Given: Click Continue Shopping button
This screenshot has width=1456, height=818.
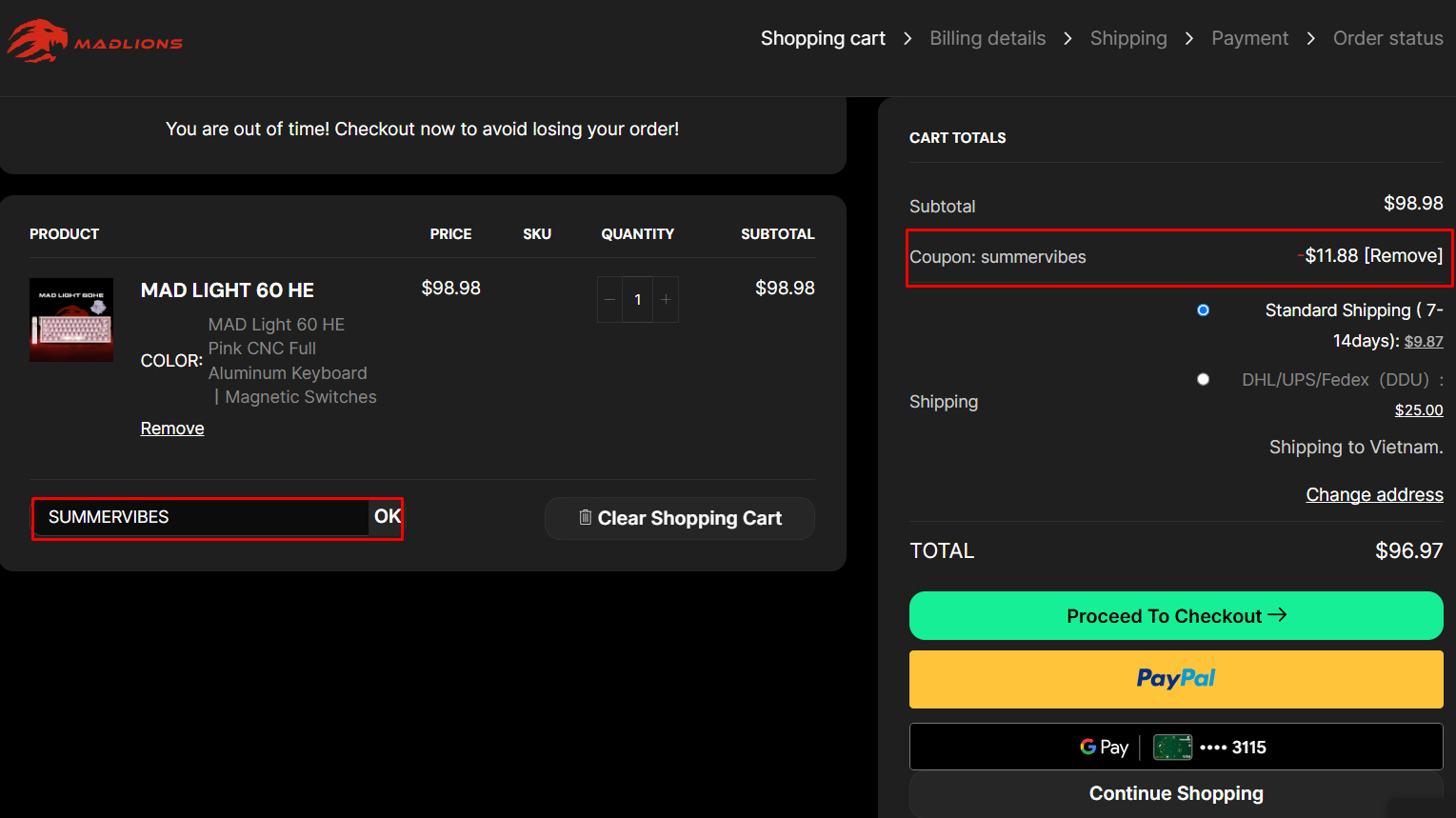Looking at the screenshot, I should [x=1176, y=793].
